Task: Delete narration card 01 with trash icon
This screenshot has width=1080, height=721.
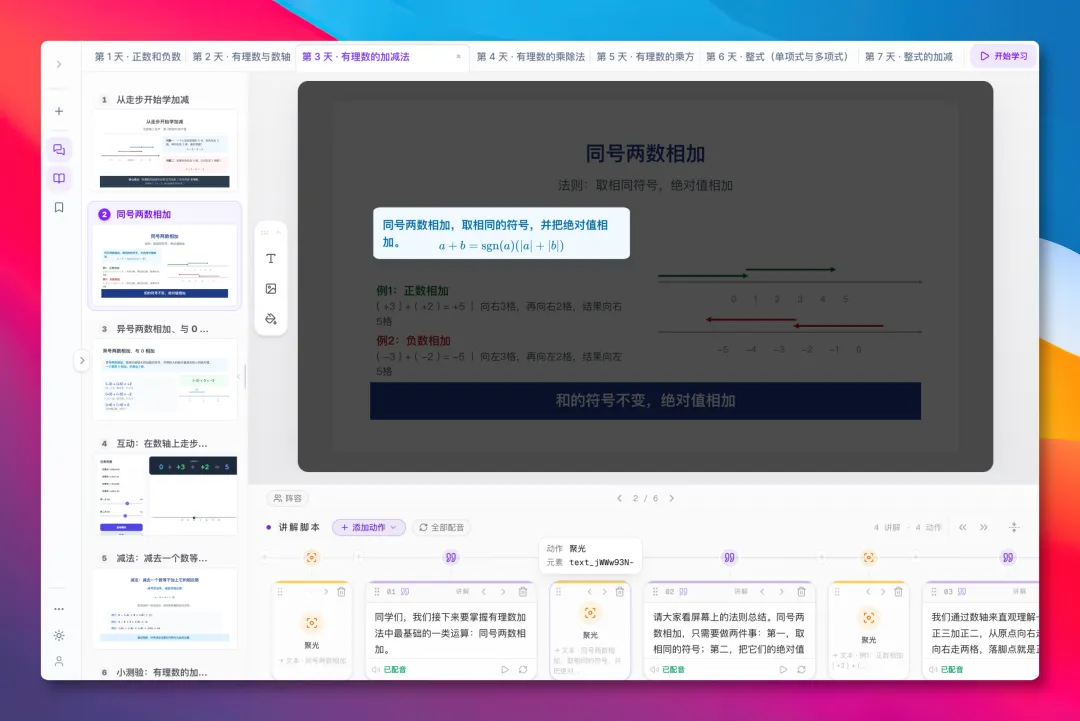Action: pyautogui.click(x=523, y=592)
